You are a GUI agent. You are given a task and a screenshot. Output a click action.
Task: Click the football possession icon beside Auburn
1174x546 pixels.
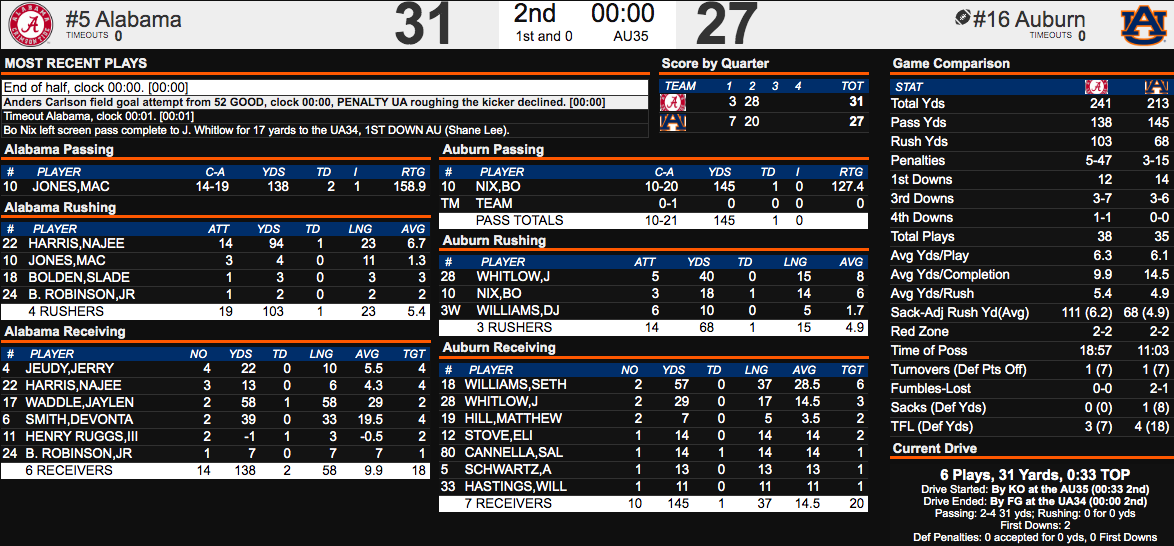[x=963, y=18]
